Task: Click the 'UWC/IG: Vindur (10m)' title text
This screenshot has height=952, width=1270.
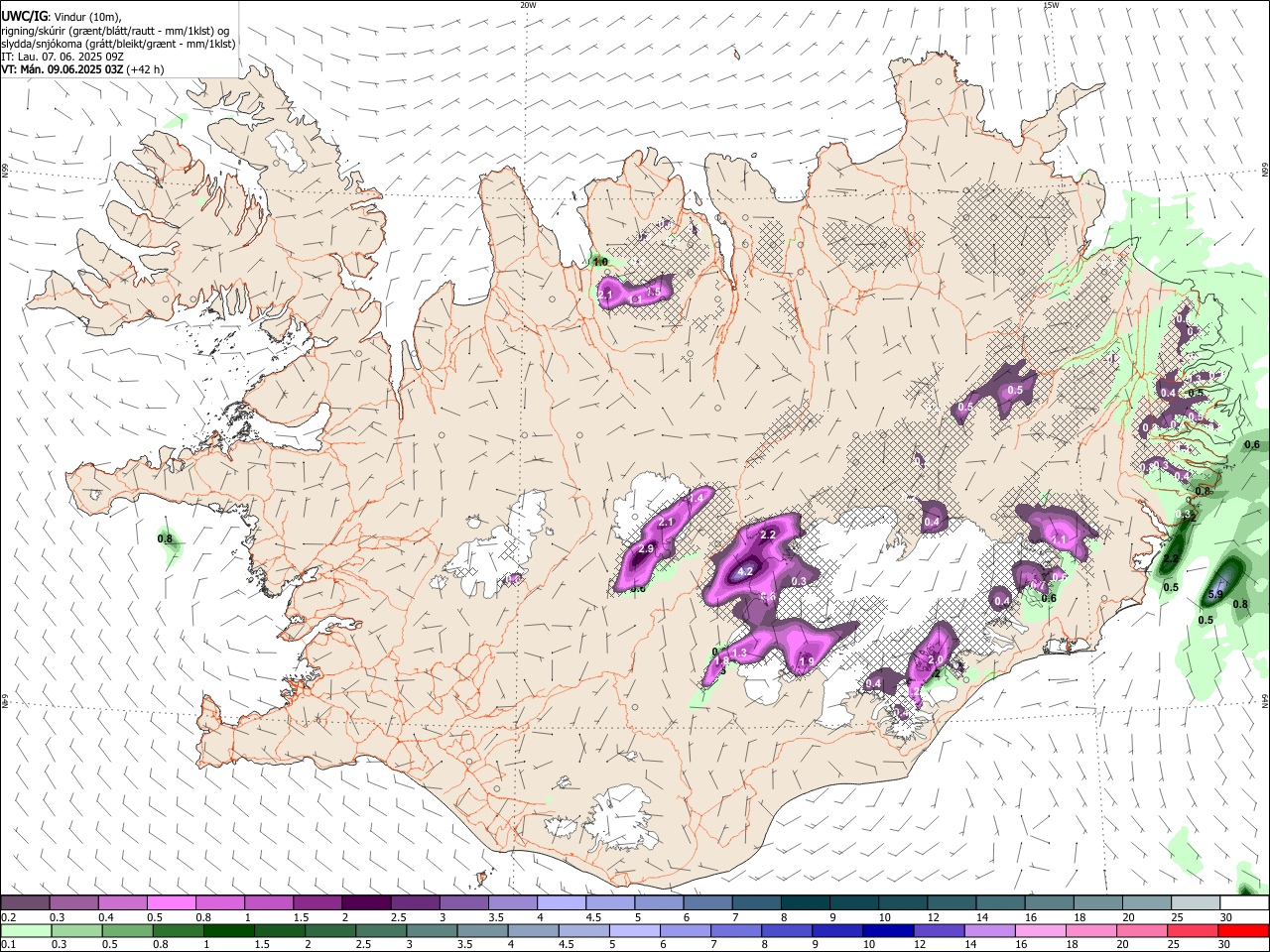Action: (62, 17)
